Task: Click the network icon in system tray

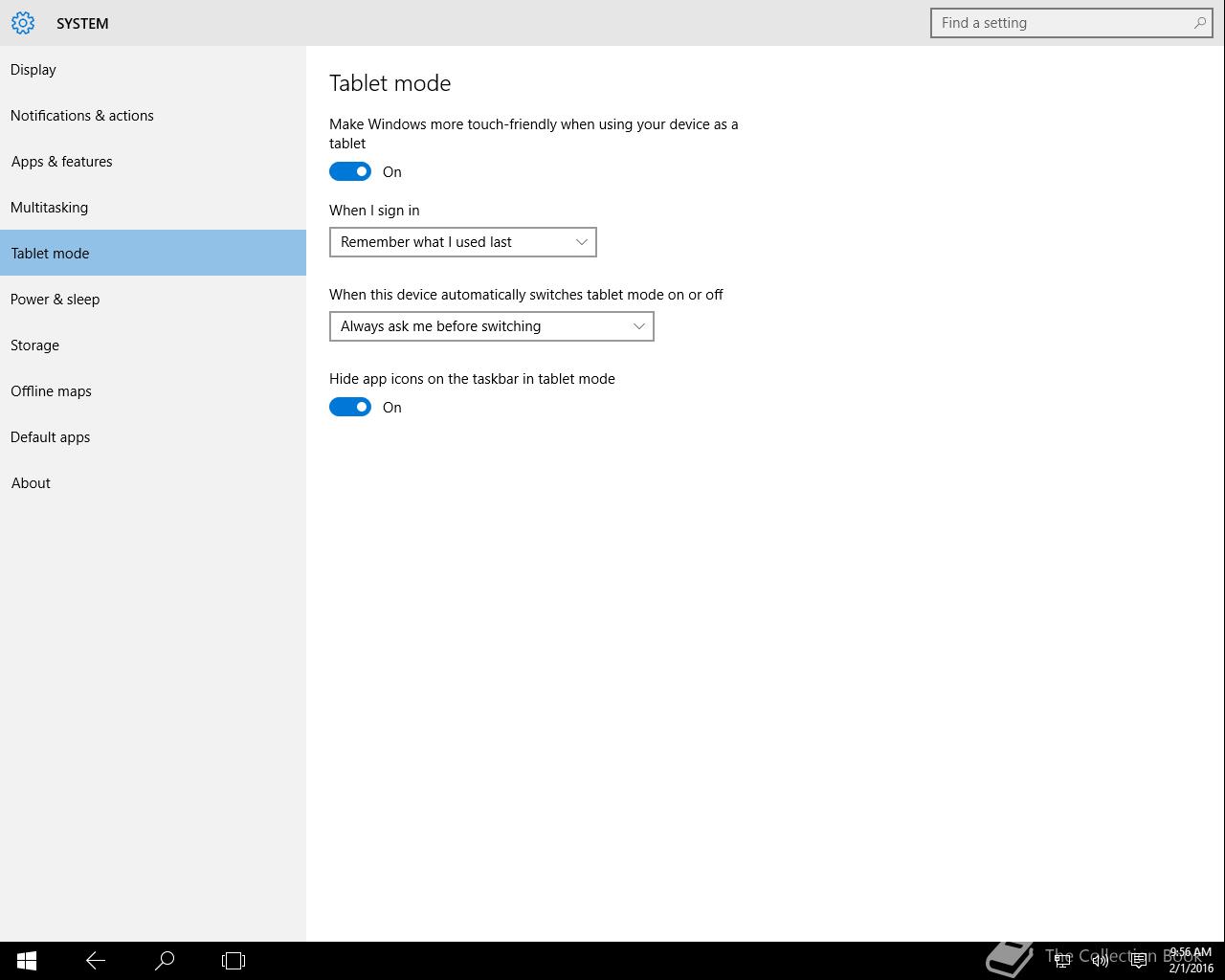Action: click(x=1062, y=961)
